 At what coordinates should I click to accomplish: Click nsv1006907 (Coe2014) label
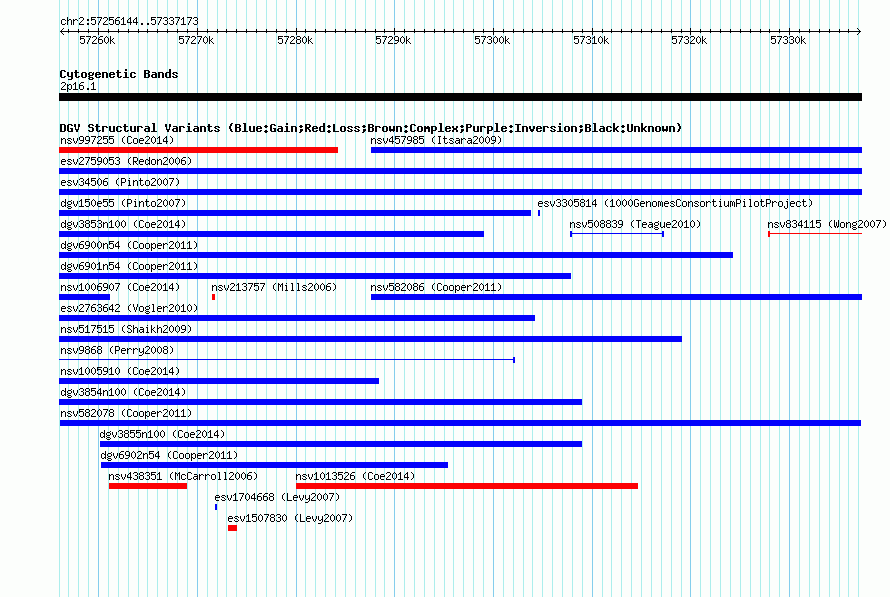(120, 287)
